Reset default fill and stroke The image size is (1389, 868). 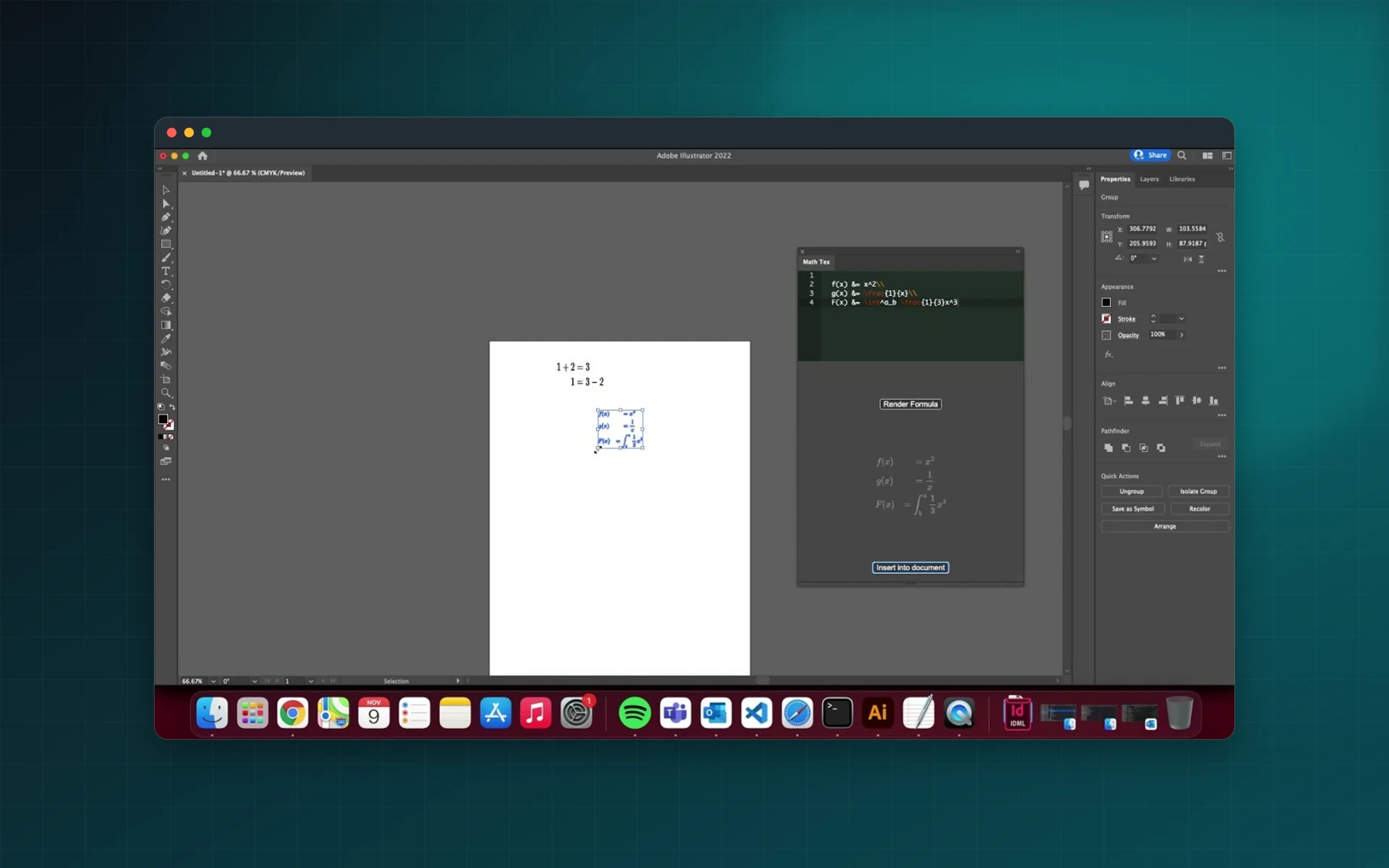161,407
